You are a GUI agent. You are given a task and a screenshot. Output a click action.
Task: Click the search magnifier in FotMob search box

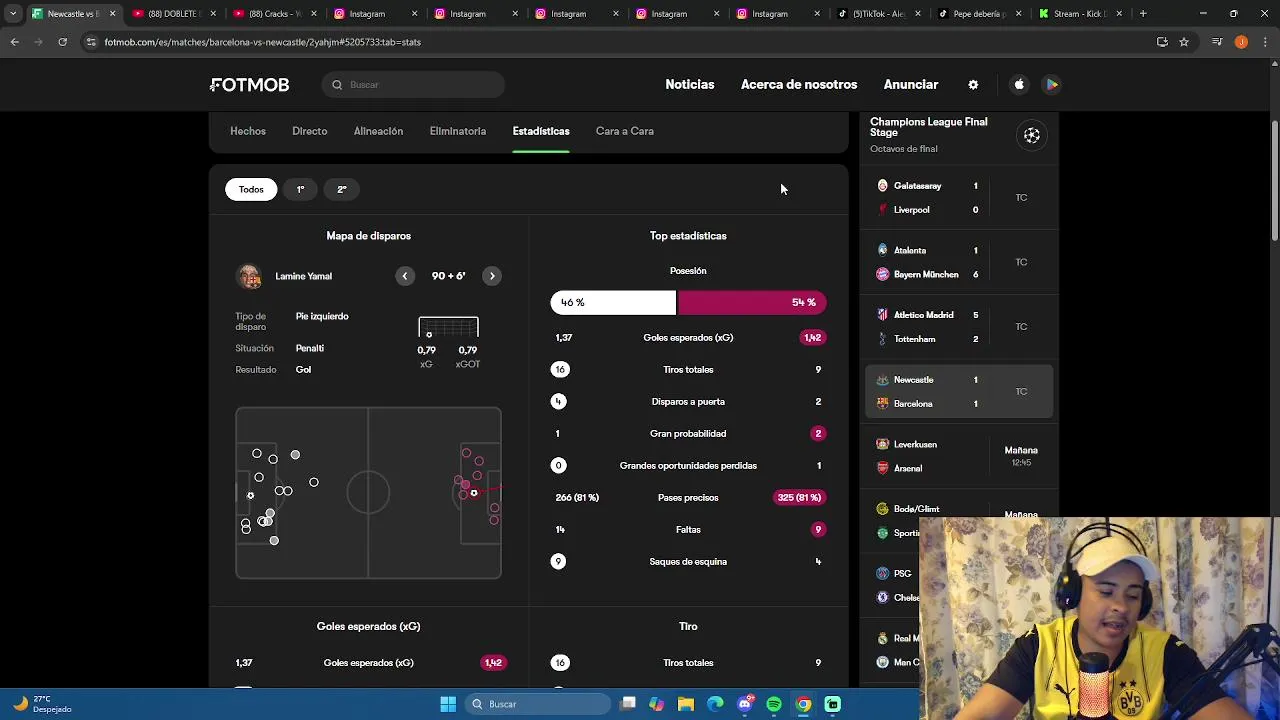337,85
